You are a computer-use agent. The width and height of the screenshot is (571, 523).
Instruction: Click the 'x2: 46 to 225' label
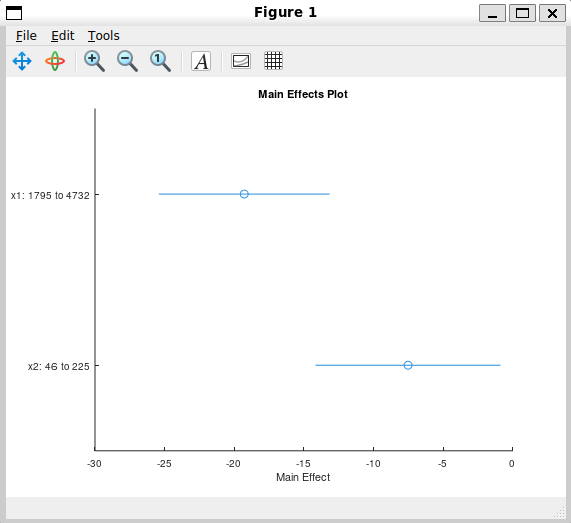click(x=59, y=366)
